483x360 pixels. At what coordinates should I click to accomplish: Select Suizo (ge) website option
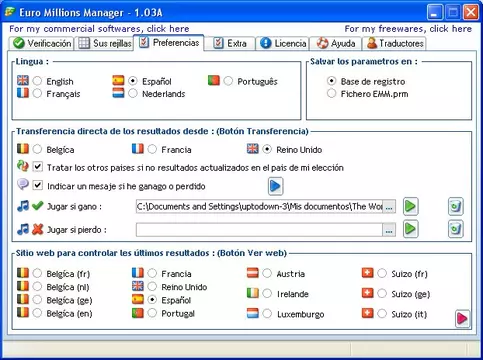point(382,293)
